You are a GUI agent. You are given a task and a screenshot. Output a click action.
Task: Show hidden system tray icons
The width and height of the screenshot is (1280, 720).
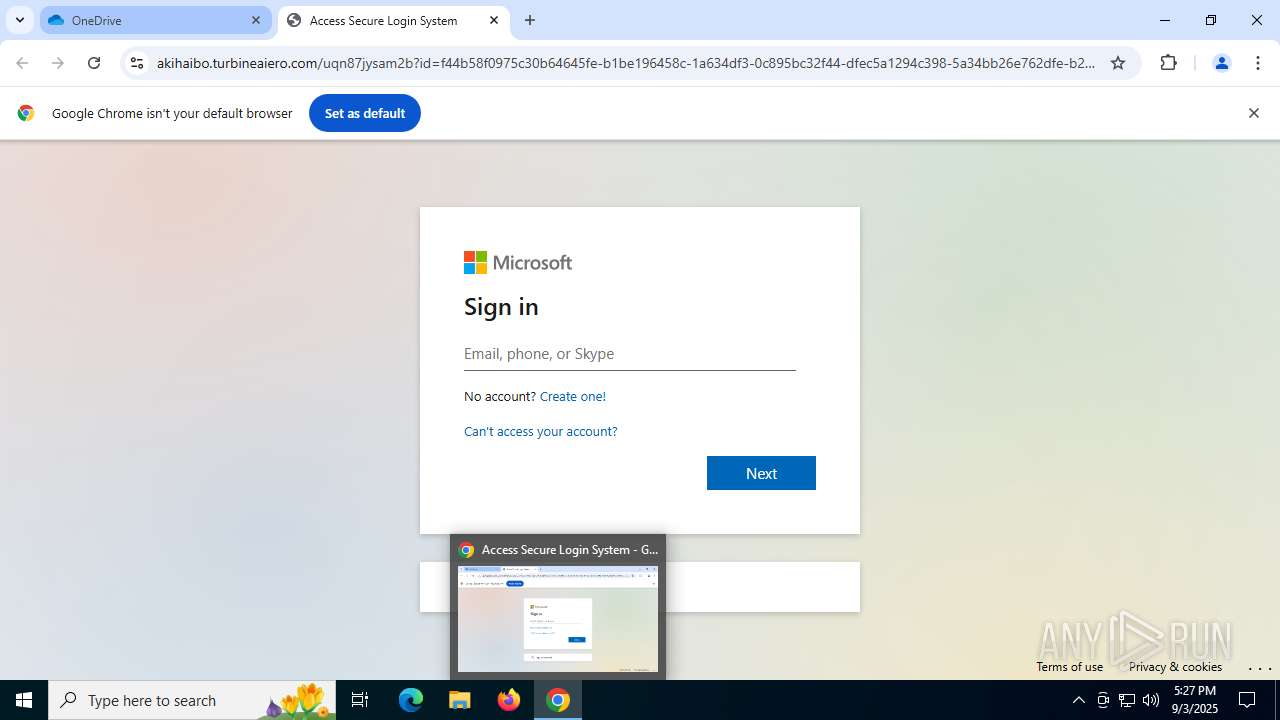point(1078,700)
